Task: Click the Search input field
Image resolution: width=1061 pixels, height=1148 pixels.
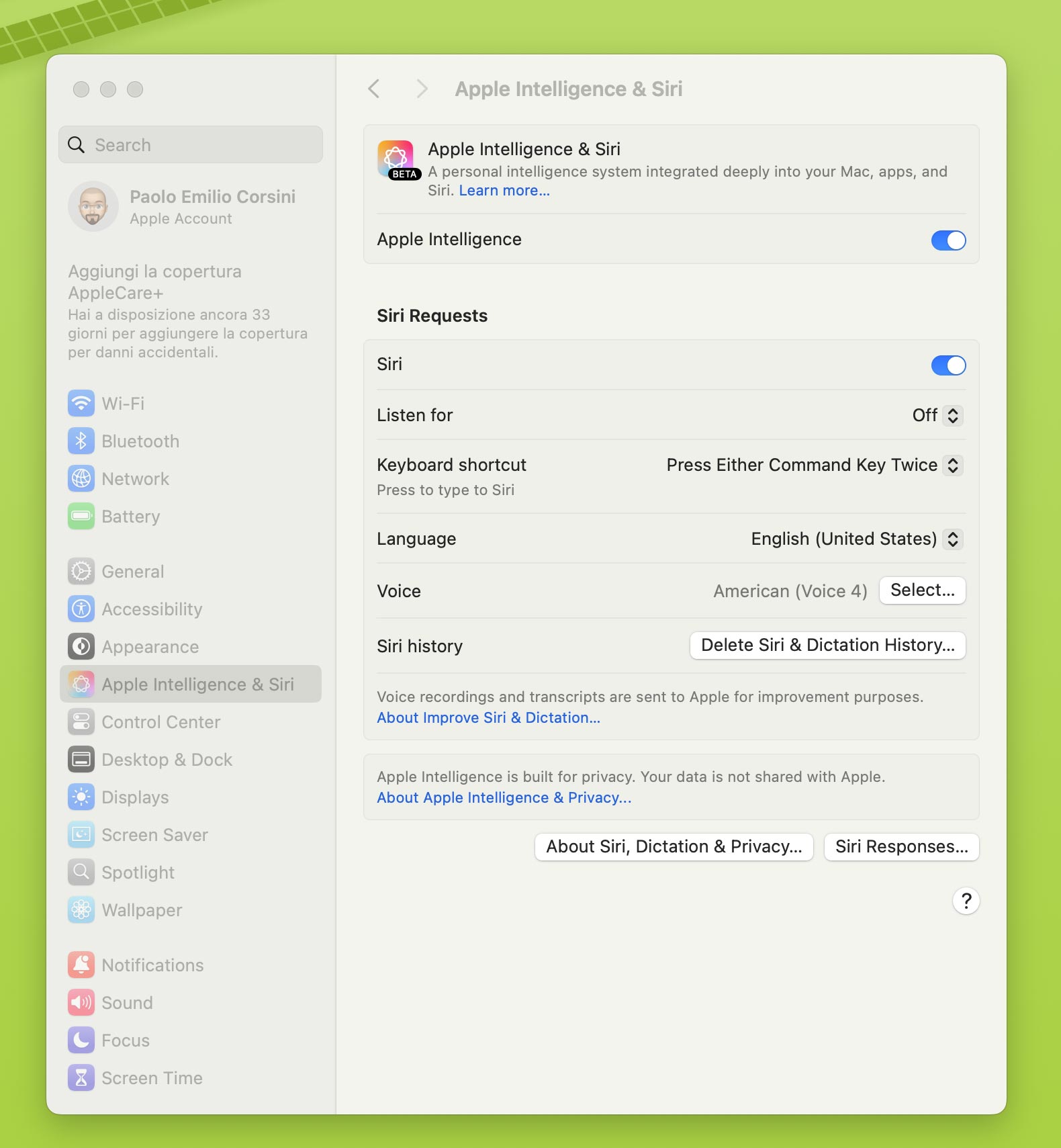Action: coord(191,144)
